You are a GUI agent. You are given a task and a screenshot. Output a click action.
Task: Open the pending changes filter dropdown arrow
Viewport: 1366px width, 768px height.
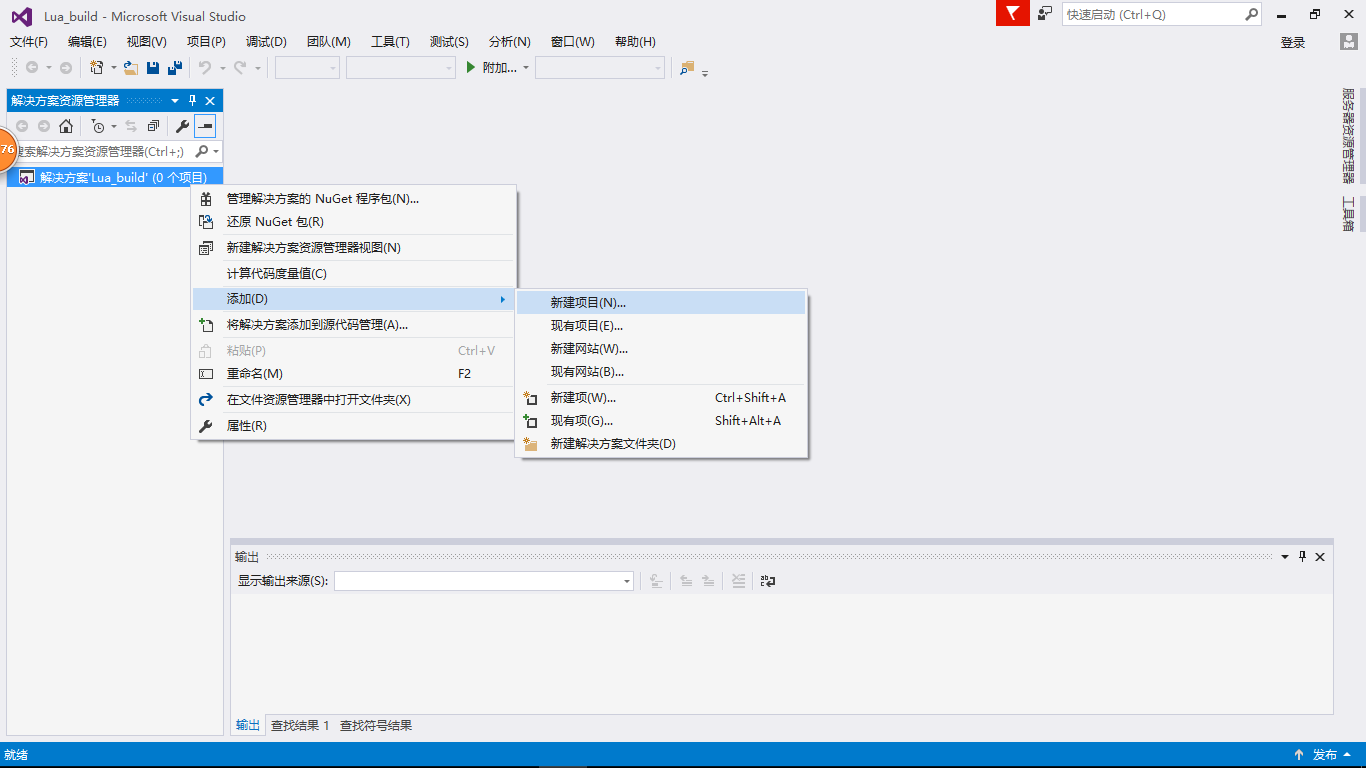[114, 126]
